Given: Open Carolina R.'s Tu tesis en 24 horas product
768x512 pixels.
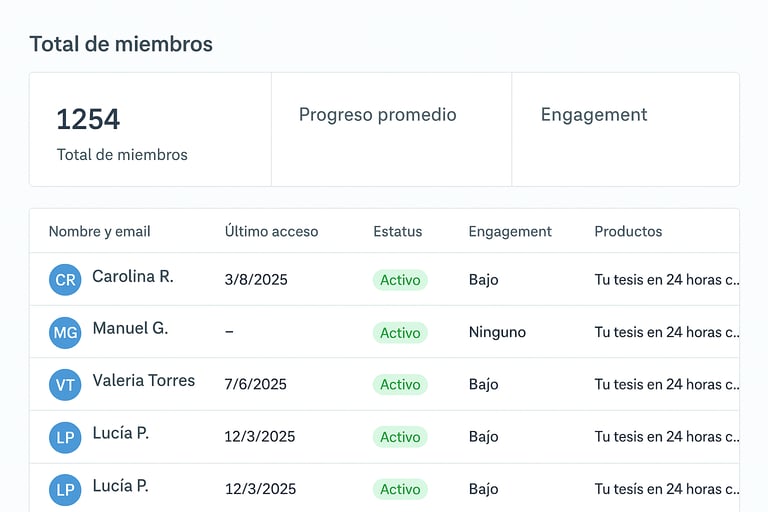Looking at the screenshot, I should click(x=667, y=280).
